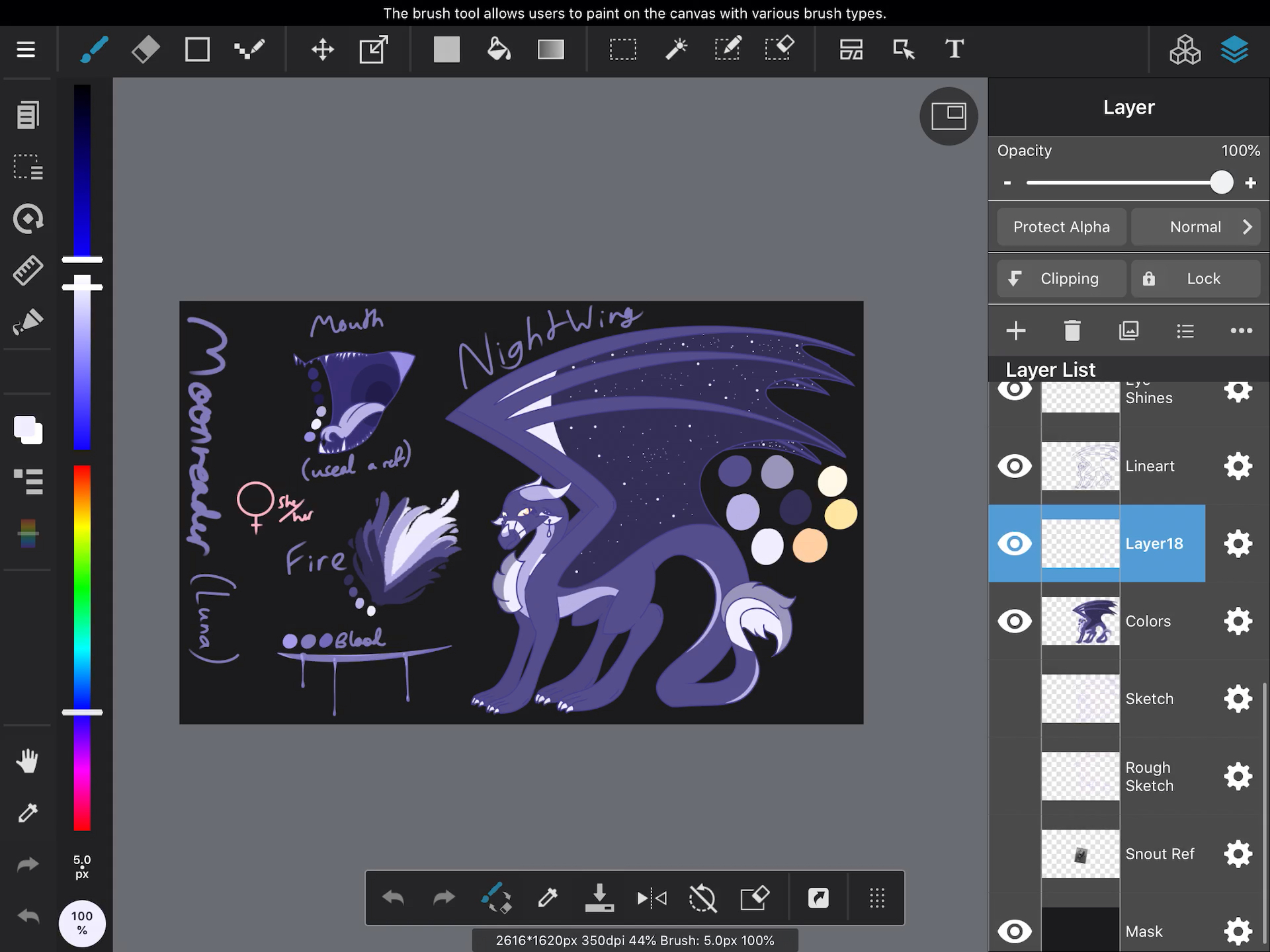Open the materials cubes panel

[x=1185, y=50]
